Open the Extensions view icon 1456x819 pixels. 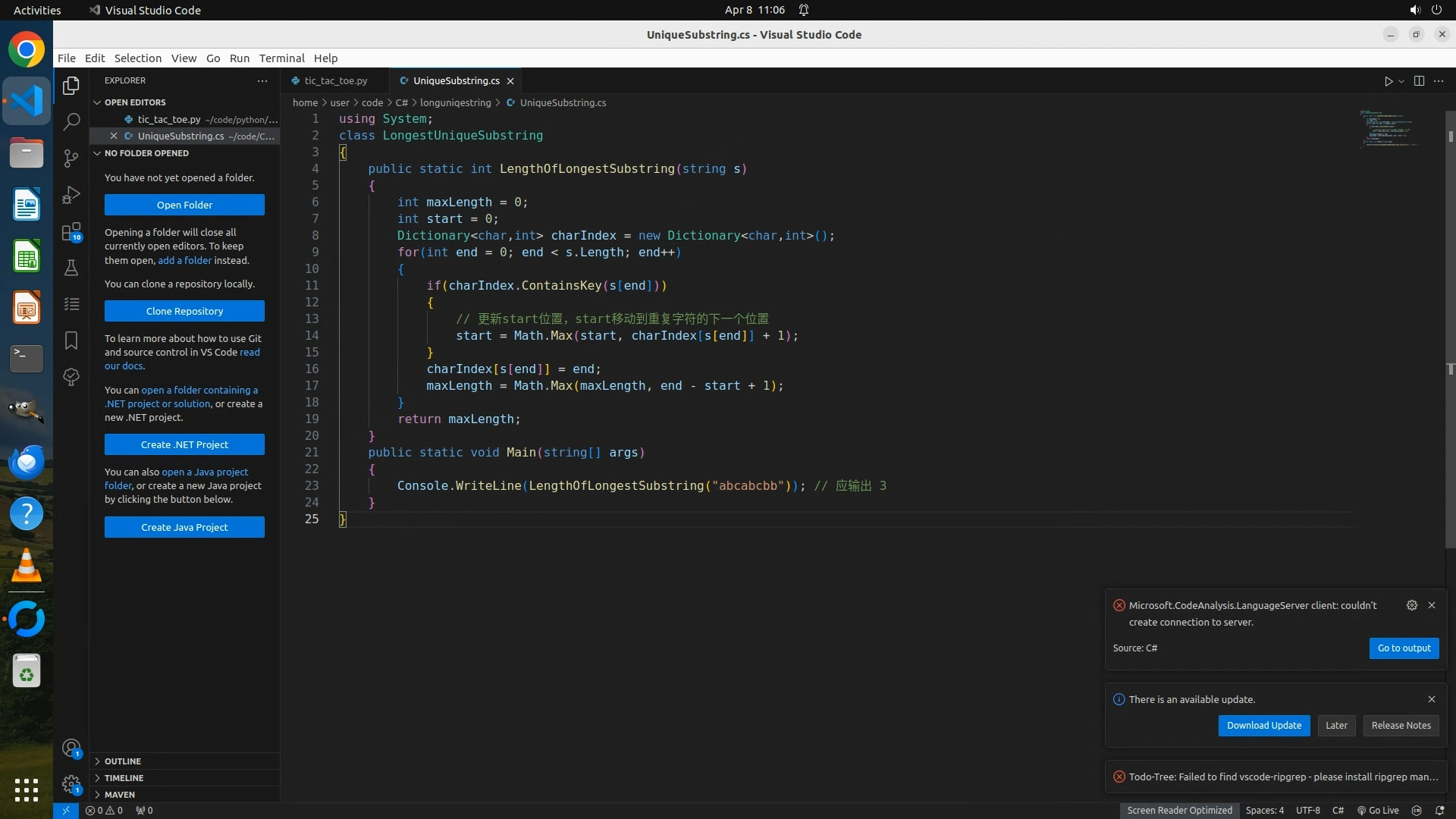71,231
